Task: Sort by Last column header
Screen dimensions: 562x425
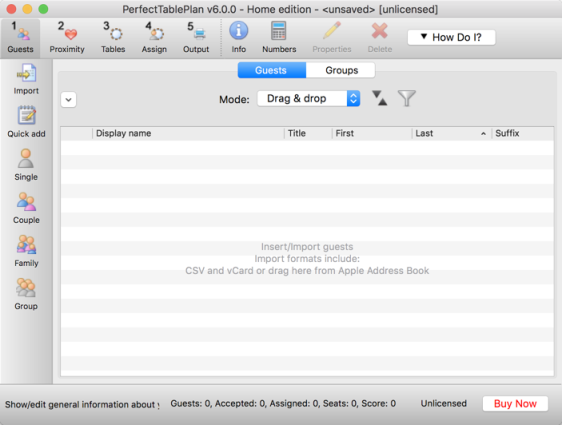Action: [x=452, y=133]
